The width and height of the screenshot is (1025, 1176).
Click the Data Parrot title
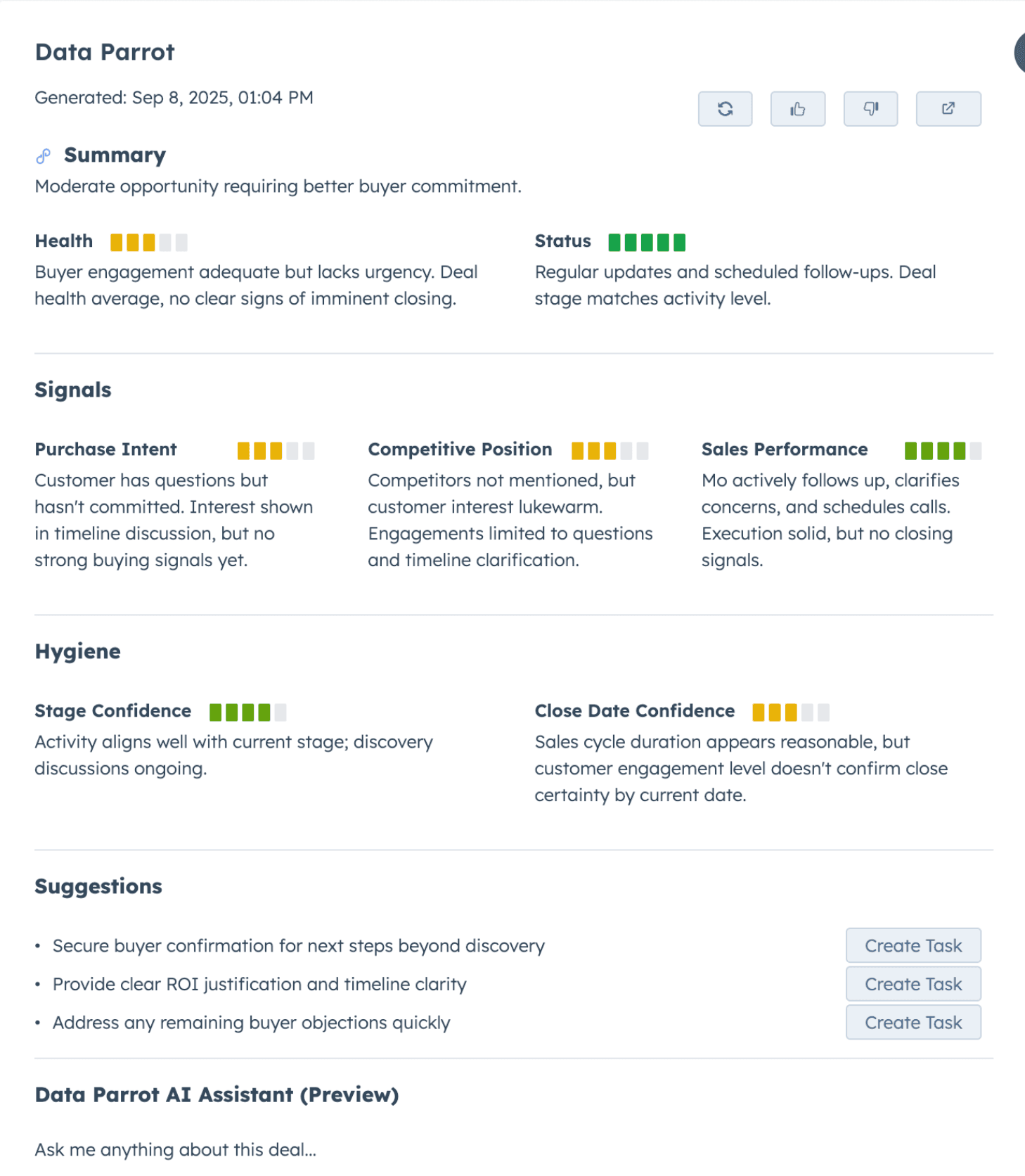click(104, 51)
